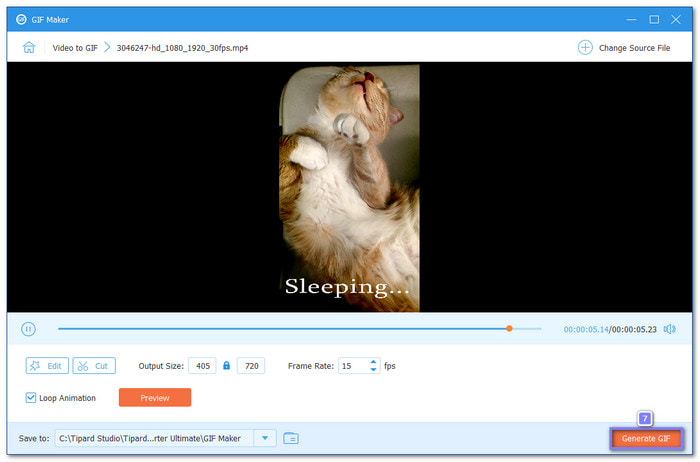This screenshot has height=462, width=700.
Task: Click the total duration 00:00:05.23
Action: (634, 329)
